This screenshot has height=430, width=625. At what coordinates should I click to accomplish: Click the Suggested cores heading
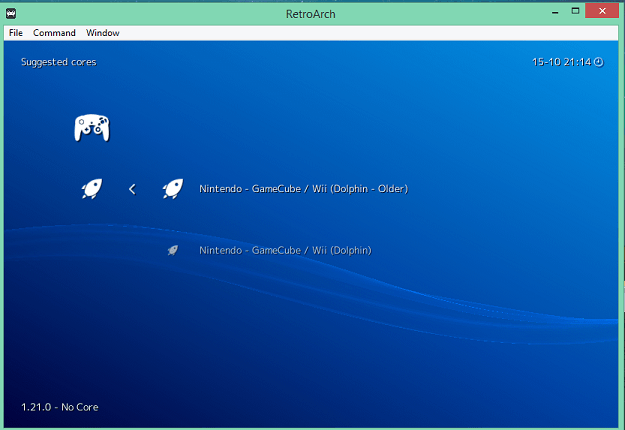(58, 62)
